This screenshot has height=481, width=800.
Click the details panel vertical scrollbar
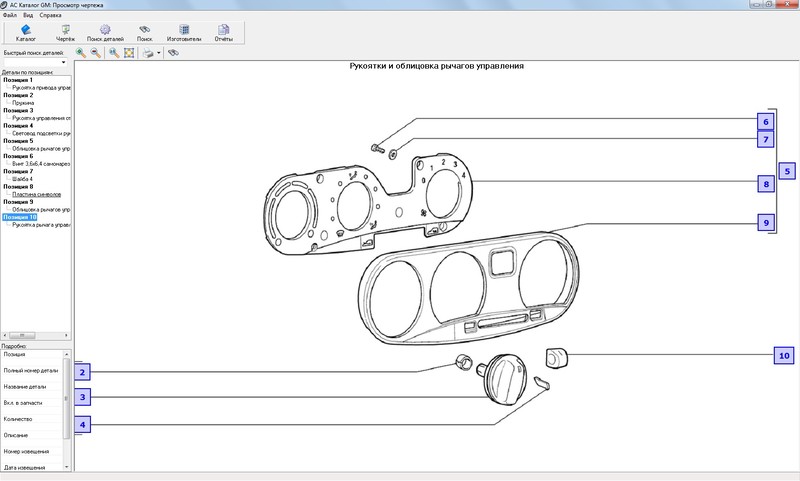[x=67, y=400]
